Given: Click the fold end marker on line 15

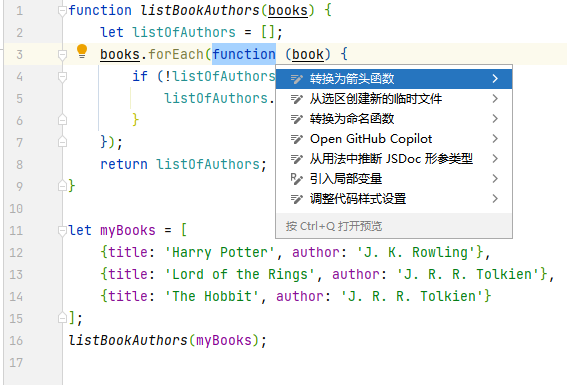Looking at the screenshot, I should pos(62,318).
